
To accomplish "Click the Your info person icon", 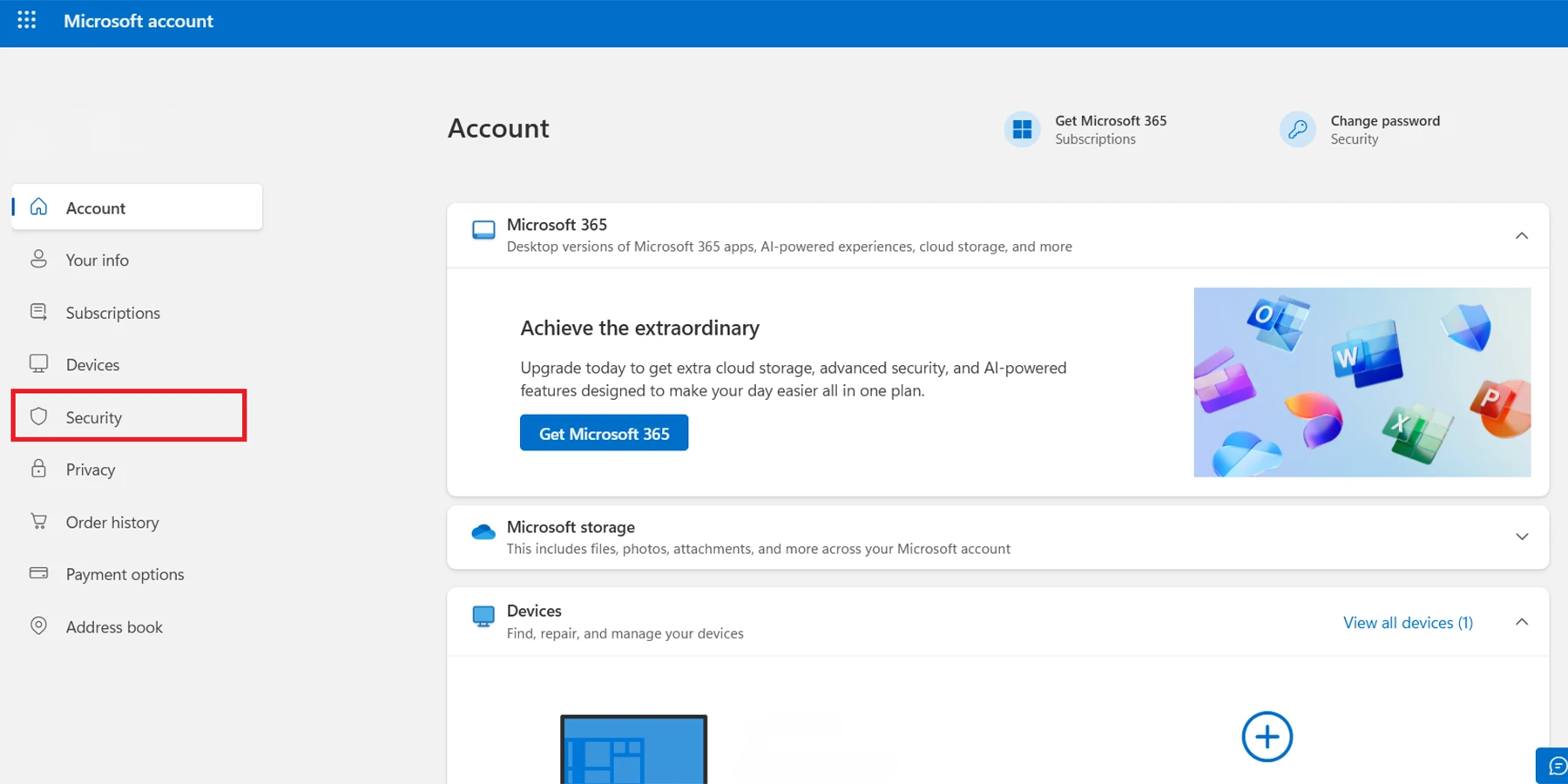I will coord(39,260).
